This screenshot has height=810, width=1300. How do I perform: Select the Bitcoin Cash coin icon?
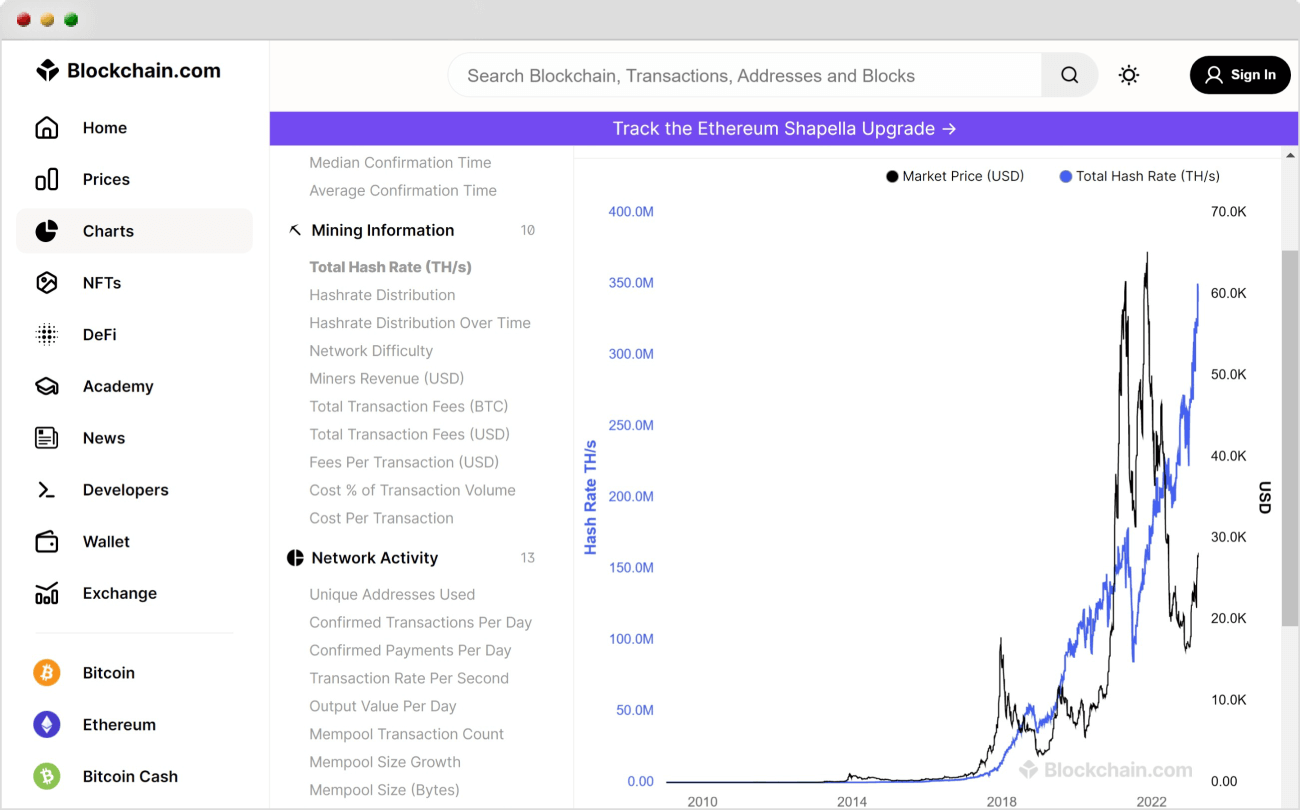pyautogui.click(x=47, y=776)
